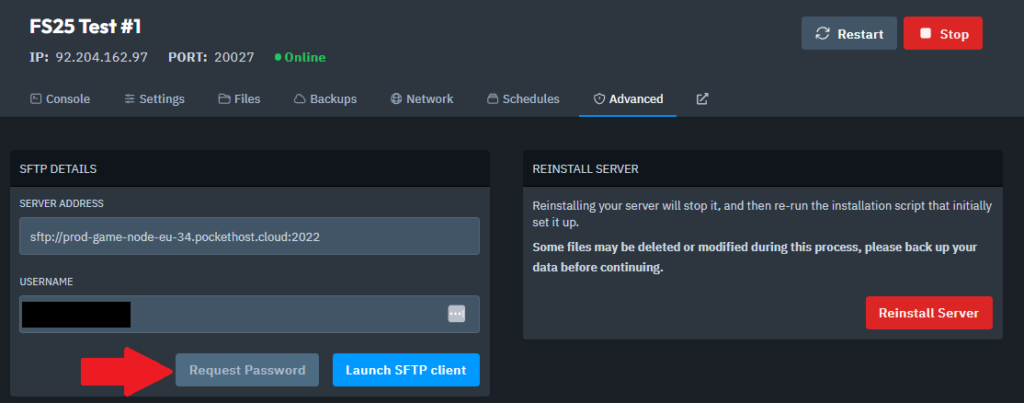Launch the SFTP client
This screenshot has width=1024, height=403.
(406, 370)
